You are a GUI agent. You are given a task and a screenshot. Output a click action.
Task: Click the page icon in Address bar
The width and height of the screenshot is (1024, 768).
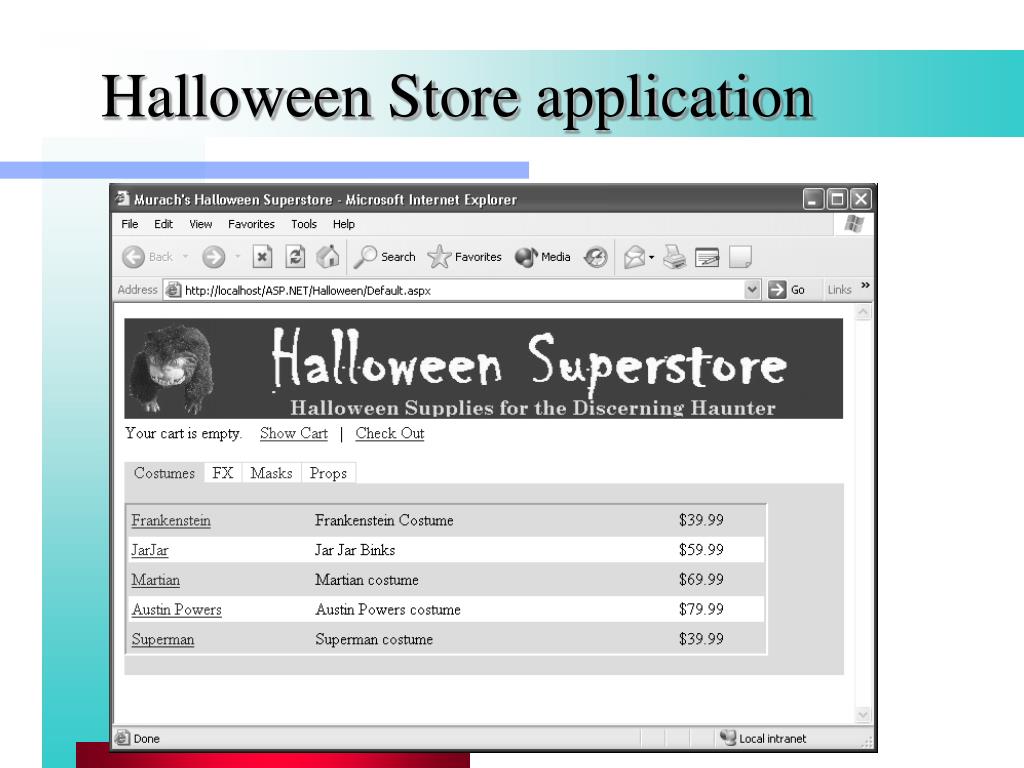point(173,290)
